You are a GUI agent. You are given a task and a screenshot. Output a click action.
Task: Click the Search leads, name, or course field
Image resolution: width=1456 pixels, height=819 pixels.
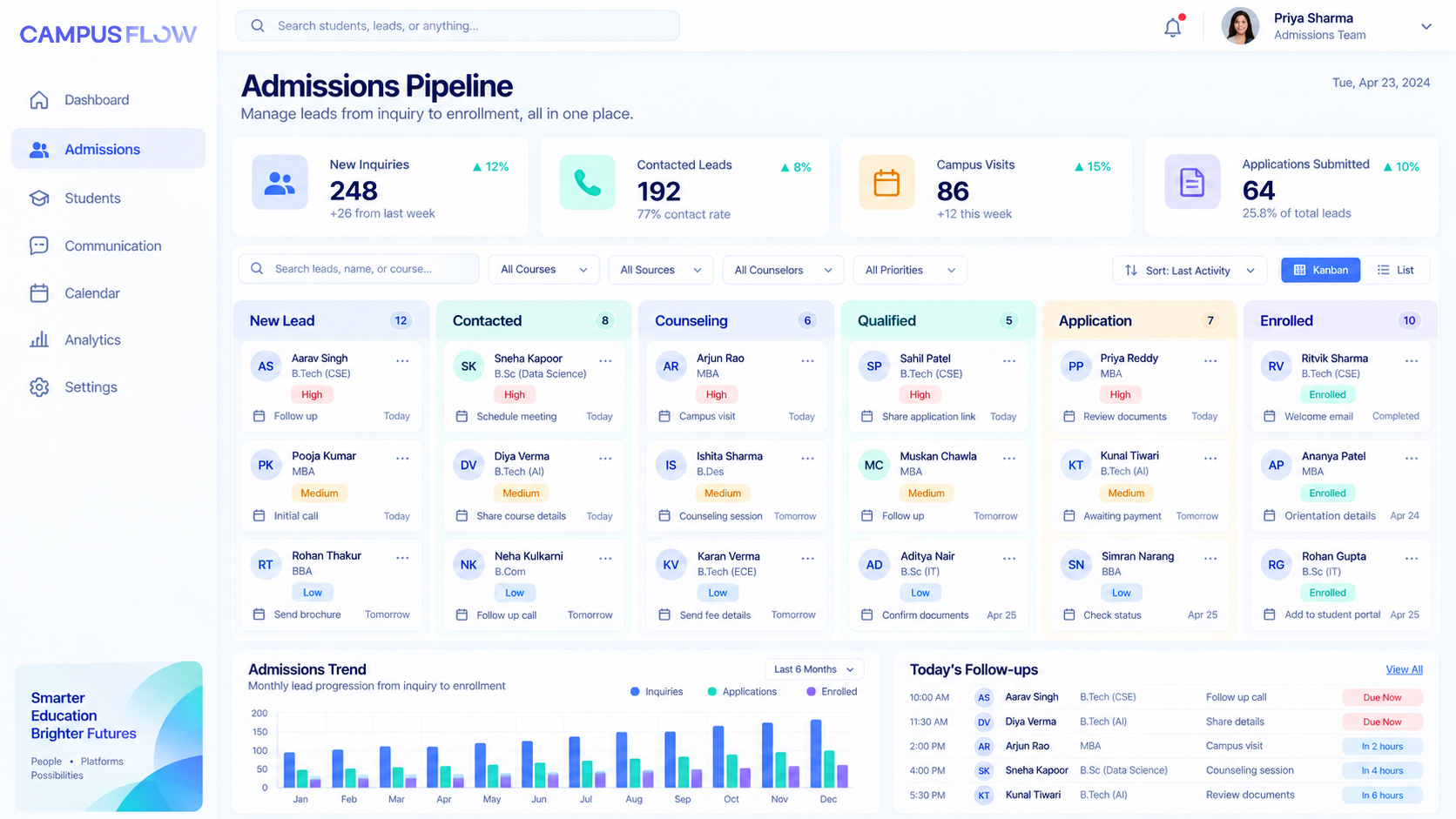pyautogui.click(x=359, y=269)
